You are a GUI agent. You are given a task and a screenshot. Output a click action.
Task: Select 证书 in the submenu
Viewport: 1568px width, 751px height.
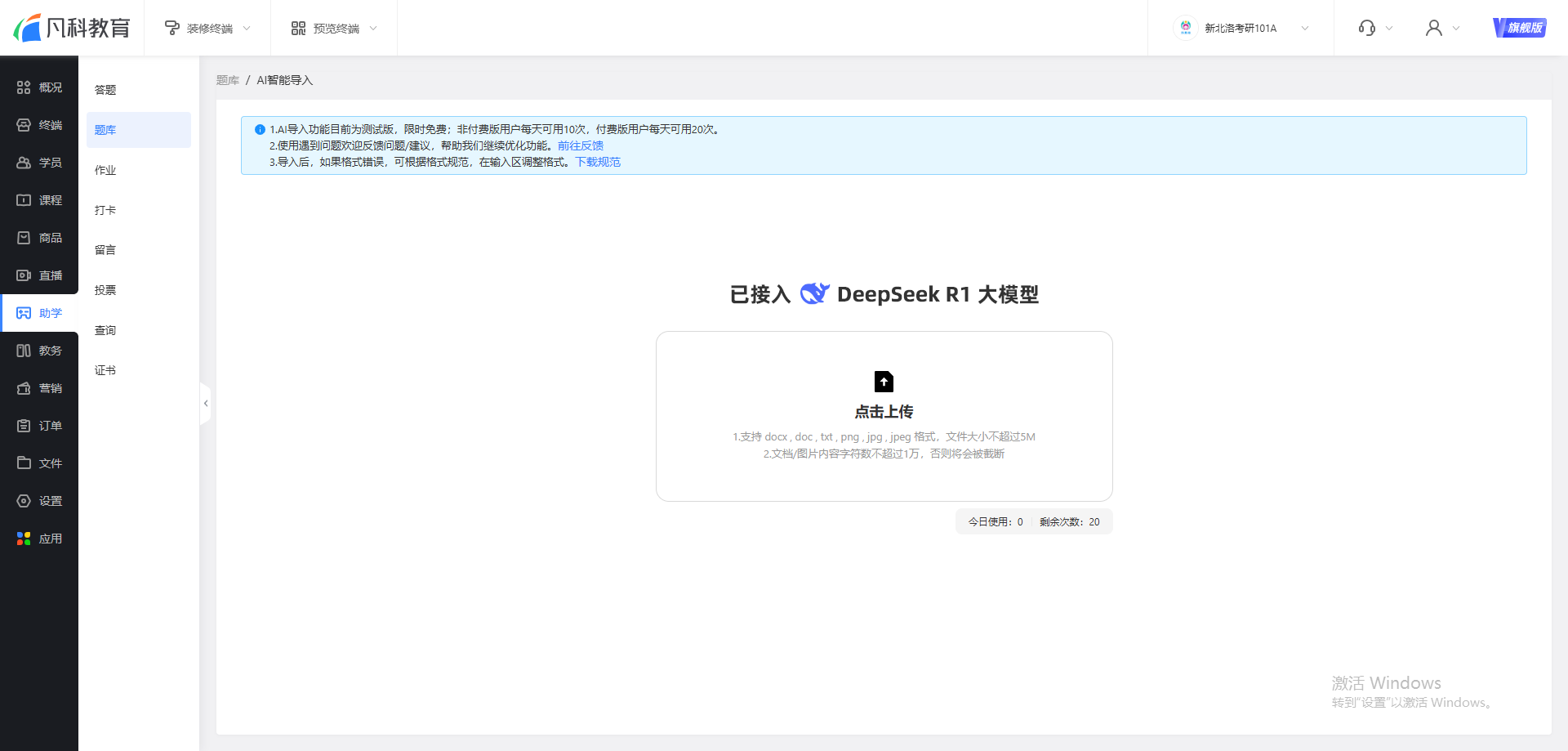[x=105, y=370]
